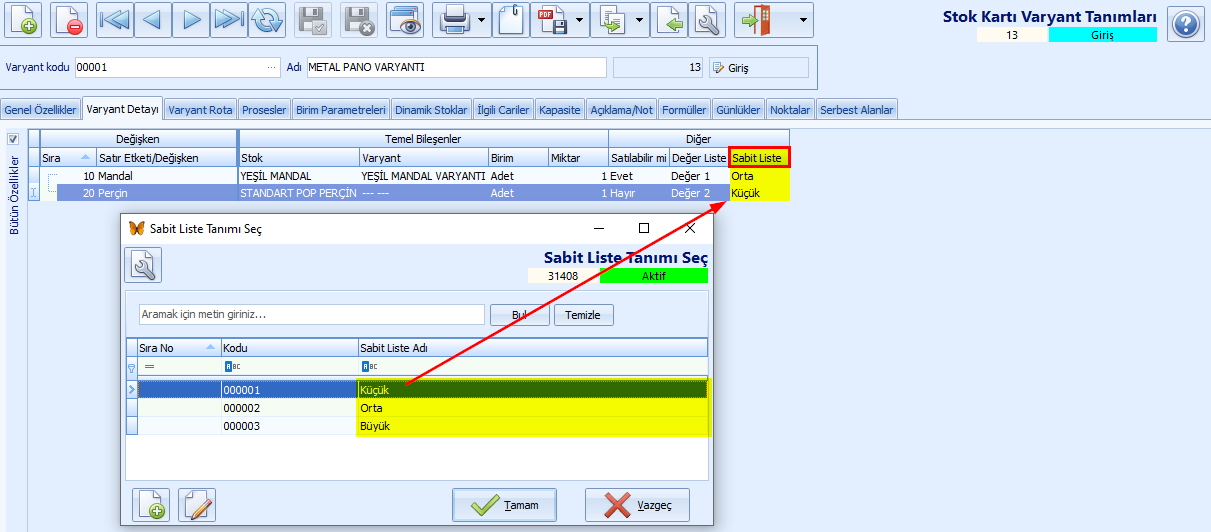Toggle the Bütün Özellikler checkbox
Screen dimensions: 1211x532
(x=13, y=139)
